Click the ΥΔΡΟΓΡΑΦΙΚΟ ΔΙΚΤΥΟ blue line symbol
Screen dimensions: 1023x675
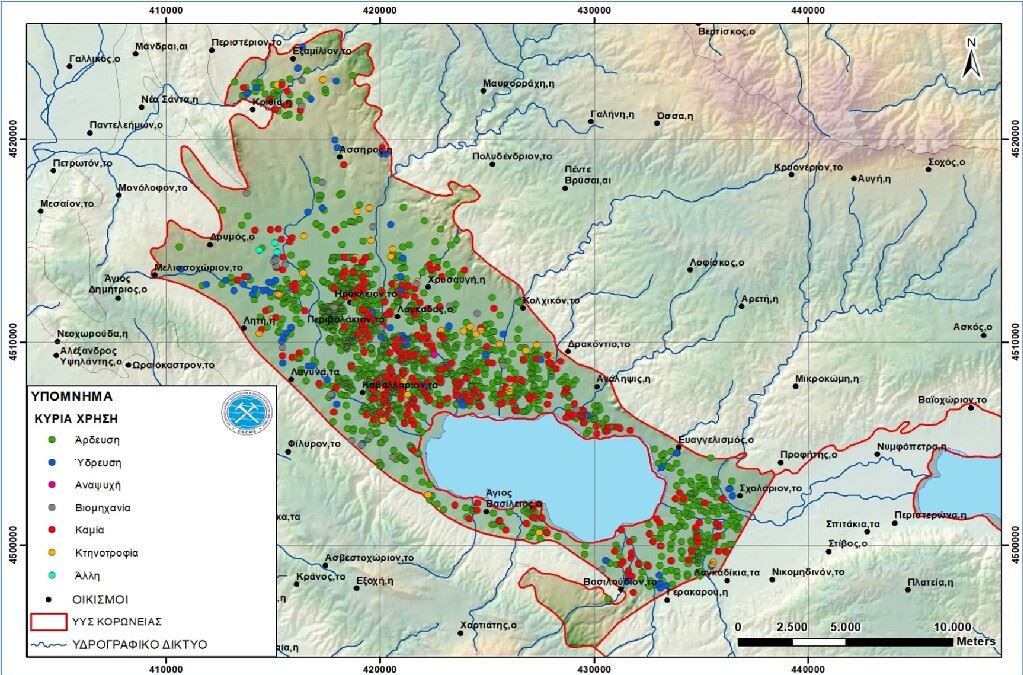point(50,645)
